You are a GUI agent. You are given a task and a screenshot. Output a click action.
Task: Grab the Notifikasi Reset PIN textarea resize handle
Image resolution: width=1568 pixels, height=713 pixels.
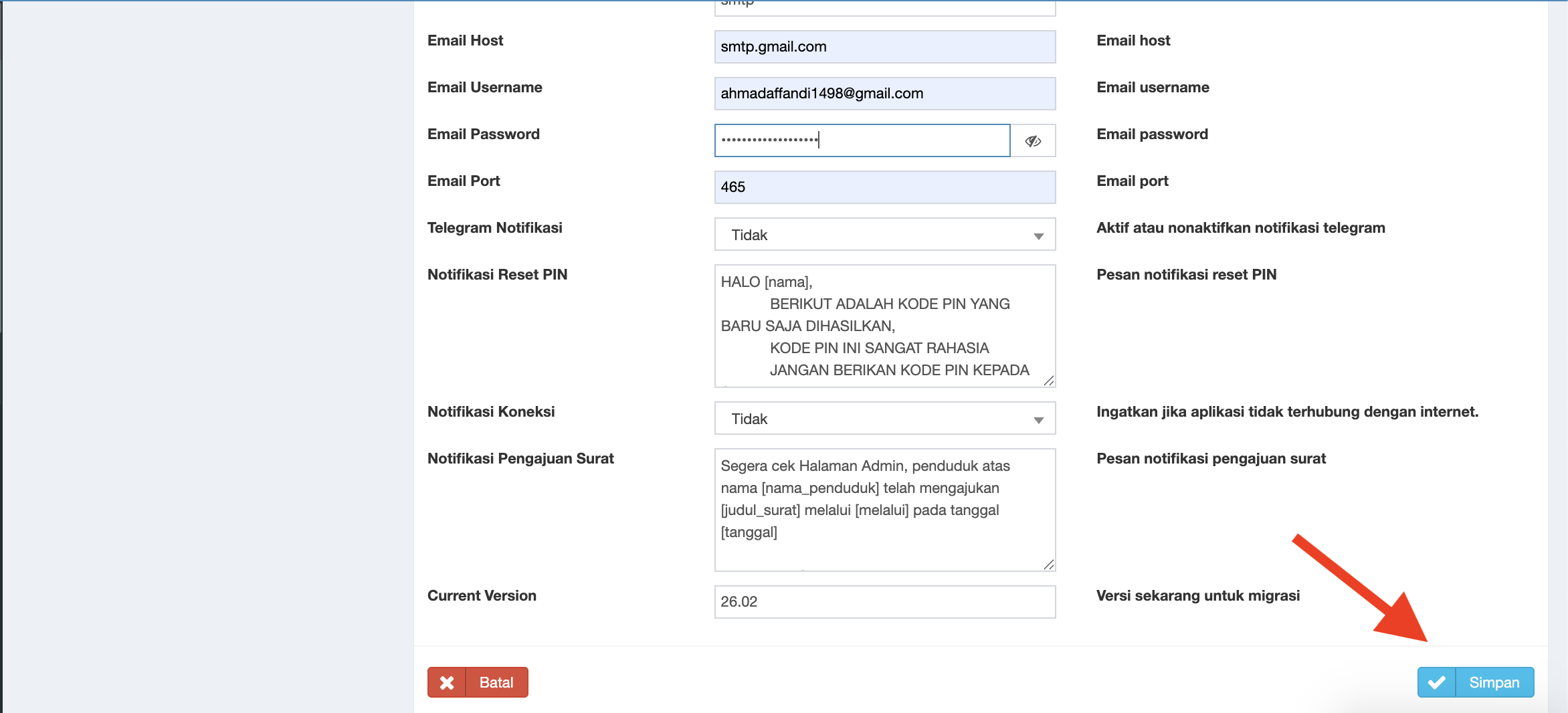coord(1048,381)
